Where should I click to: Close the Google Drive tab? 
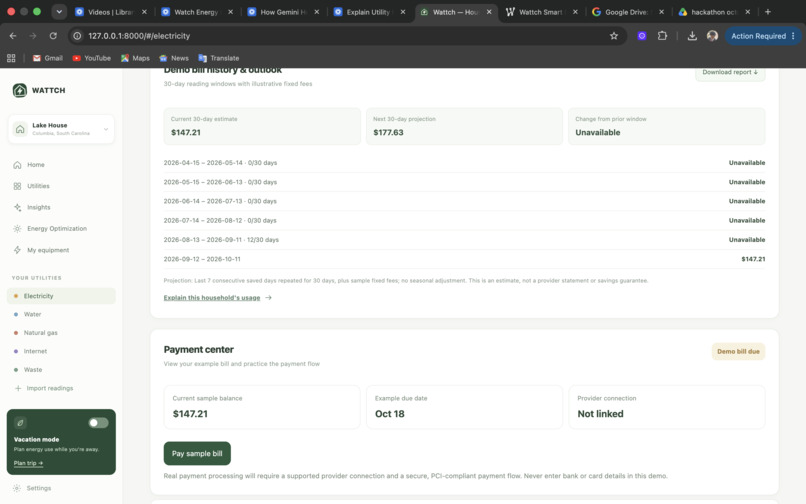(x=662, y=12)
